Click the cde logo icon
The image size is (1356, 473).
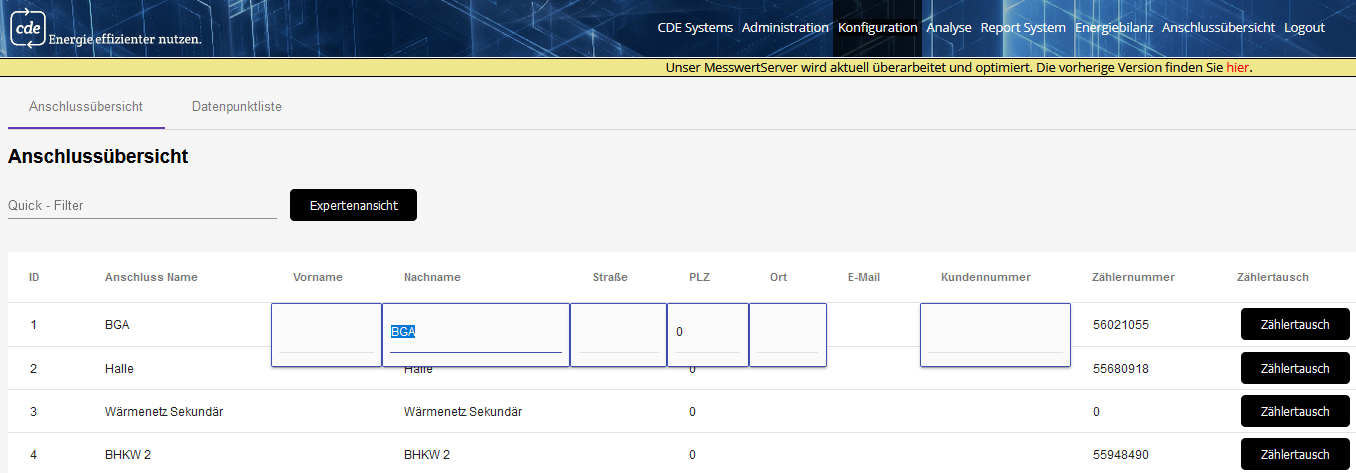(x=27, y=29)
